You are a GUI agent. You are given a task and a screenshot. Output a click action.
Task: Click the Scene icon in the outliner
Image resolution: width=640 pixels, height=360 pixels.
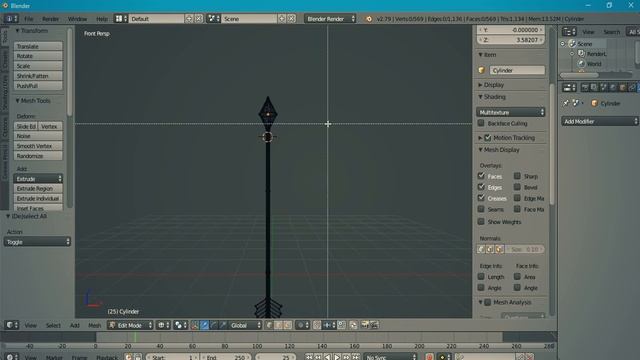[x=572, y=44]
